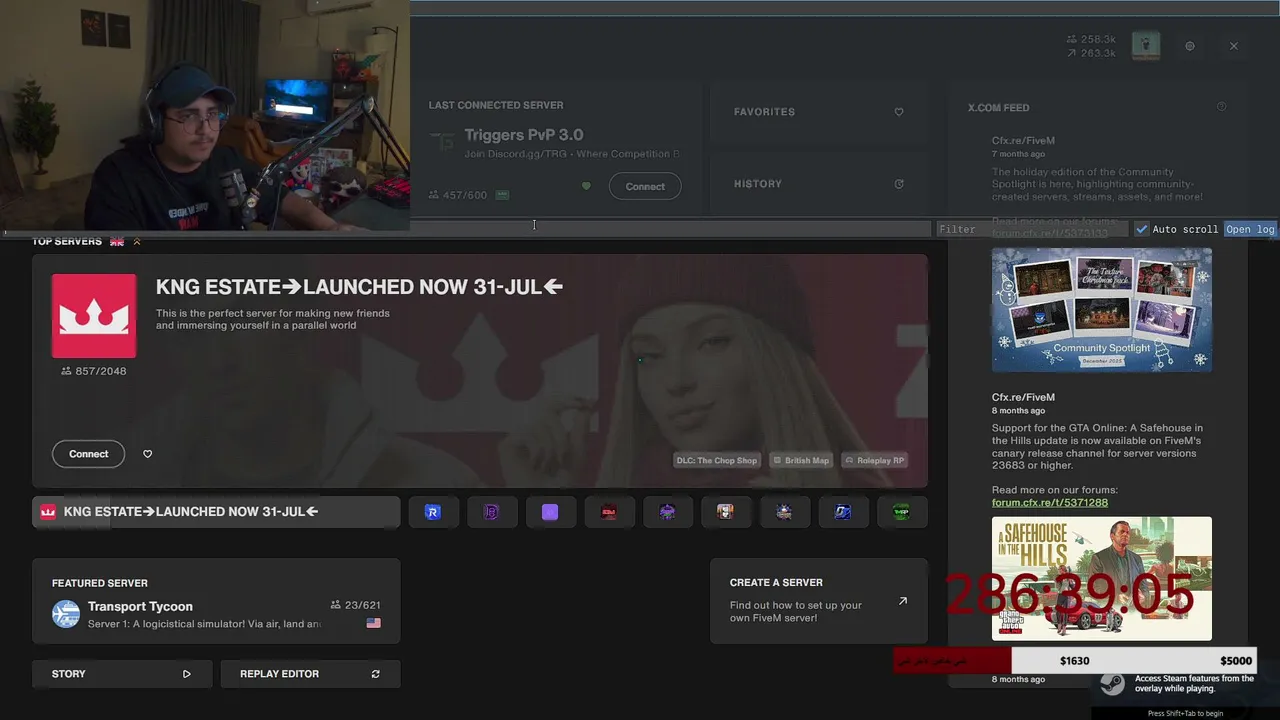Click the Cfx.re/FiveM post from 7 months ago
This screenshot has height=720, width=1280.
click(x=1023, y=141)
